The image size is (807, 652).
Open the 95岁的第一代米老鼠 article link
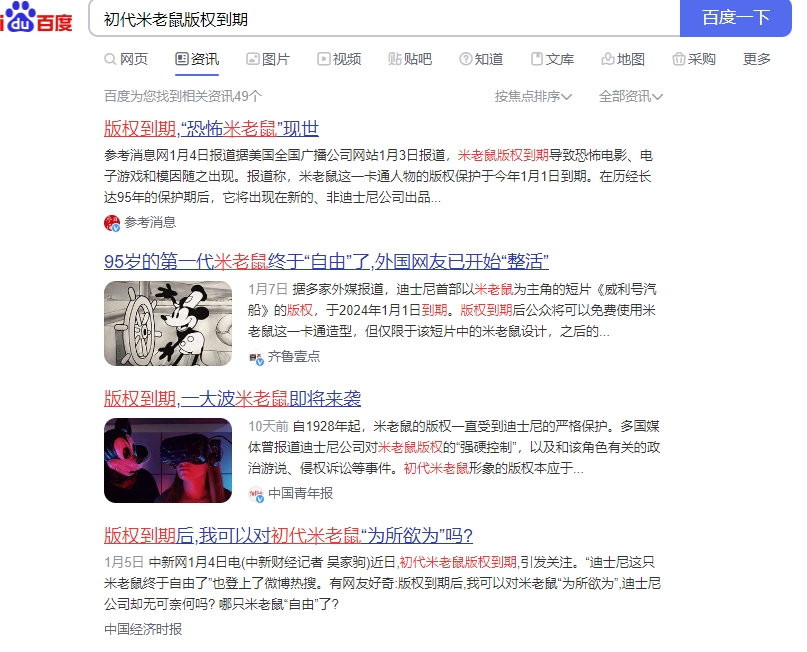[326, 261]
